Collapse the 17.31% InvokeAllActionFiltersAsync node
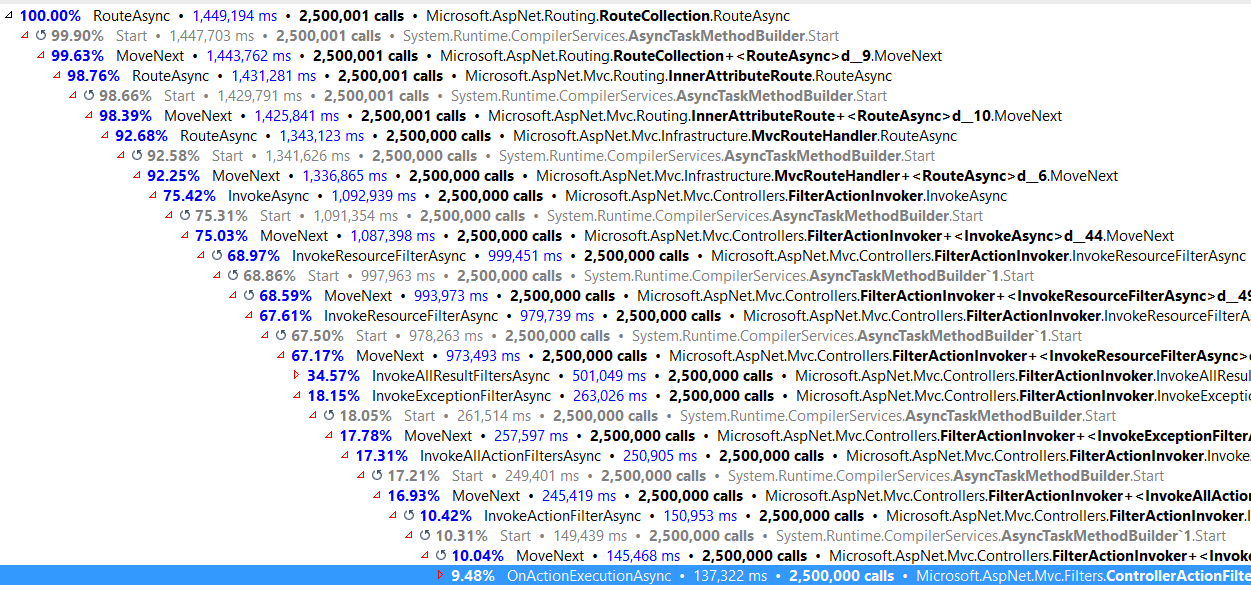 click(344, 456)
